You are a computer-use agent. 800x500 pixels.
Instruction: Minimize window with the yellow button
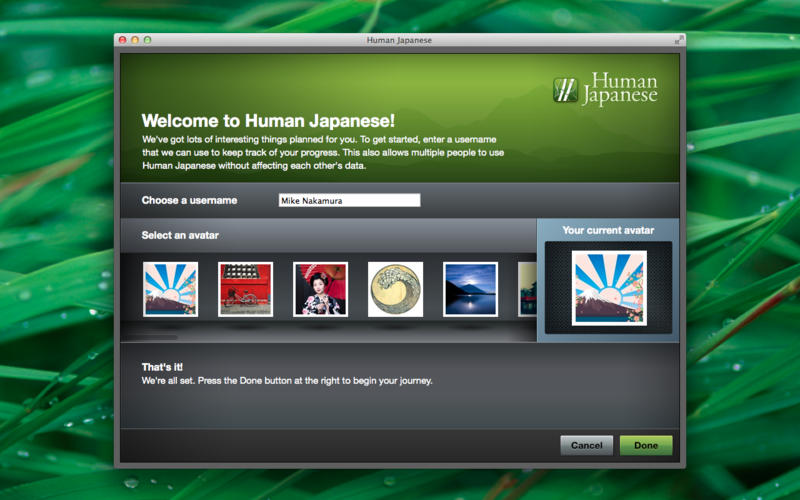click(135, 40)
